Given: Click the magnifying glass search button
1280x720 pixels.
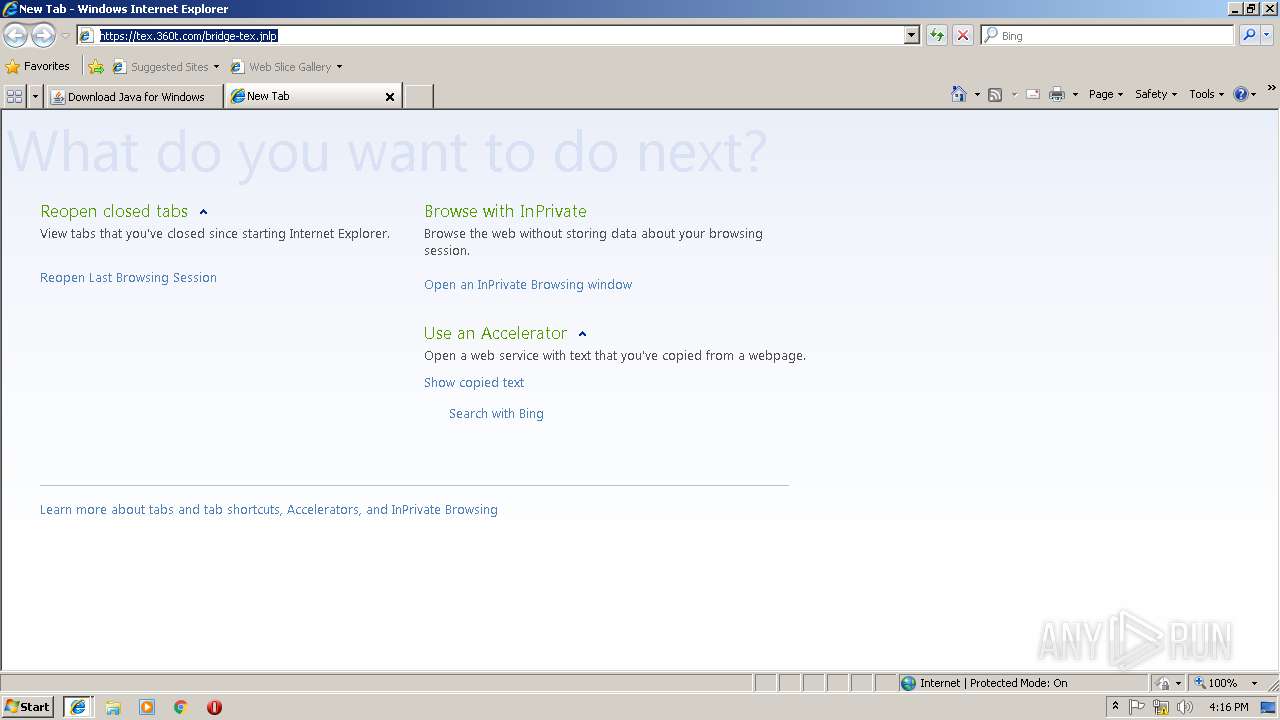Looking at the screenshot, I should click(1249, 35).
